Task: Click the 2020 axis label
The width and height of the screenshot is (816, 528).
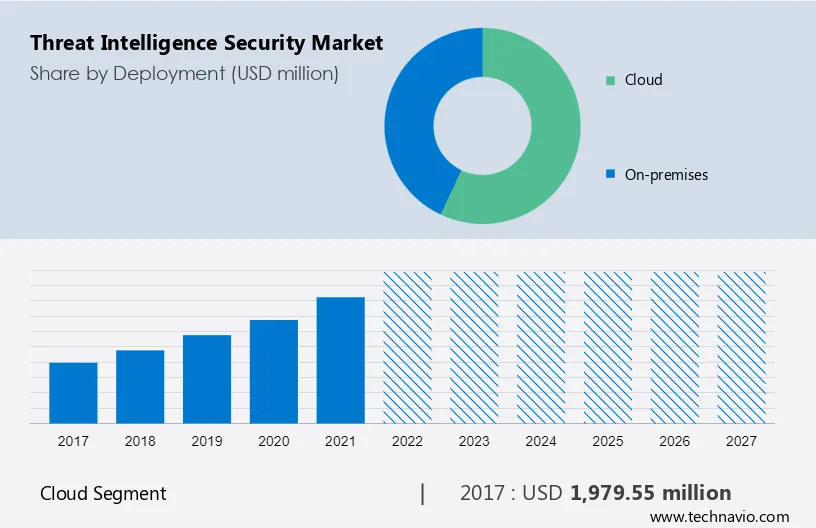Action: click(274, 441)
